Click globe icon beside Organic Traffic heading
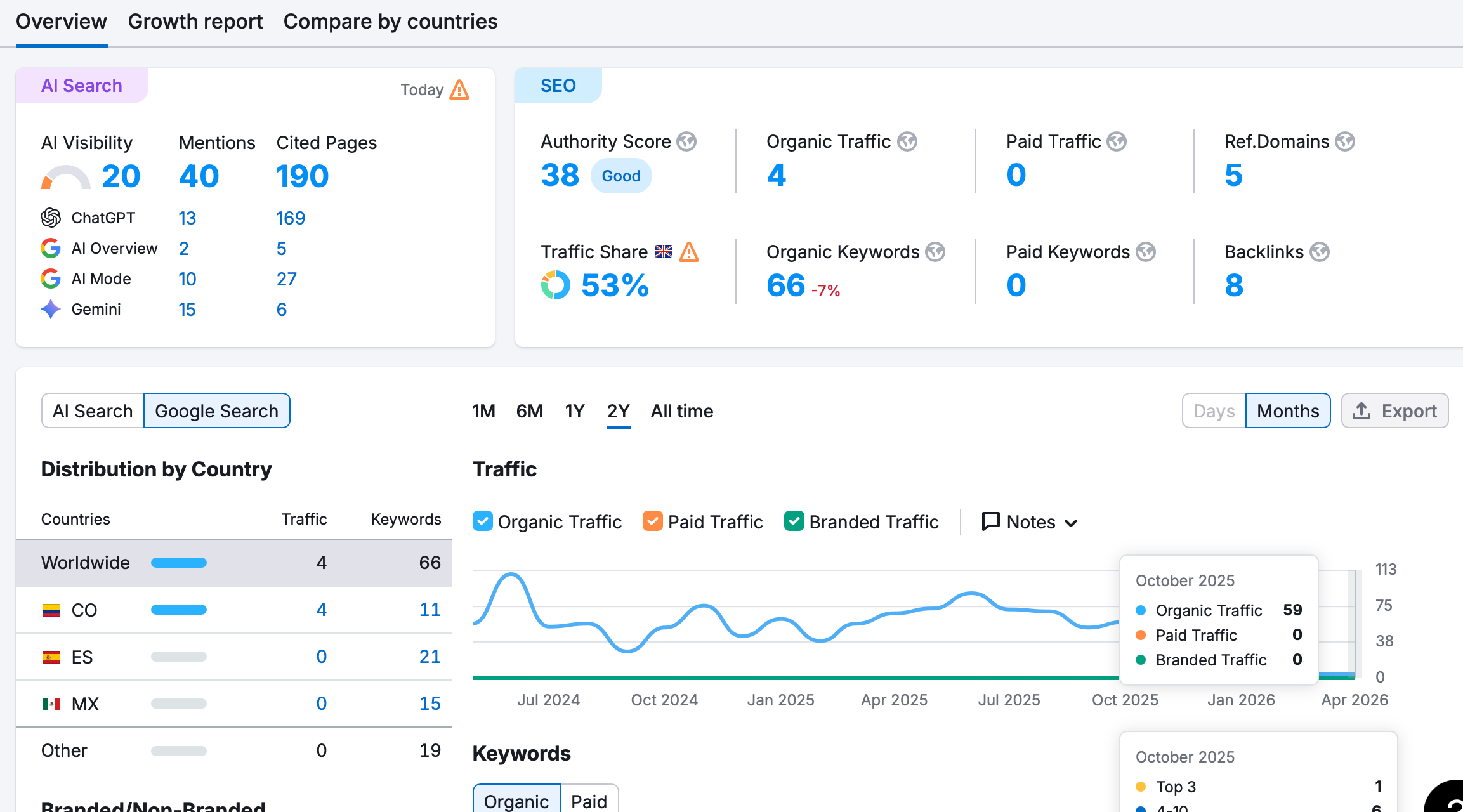The height and width of the screenshot is (812, 1463). (907, 141)
